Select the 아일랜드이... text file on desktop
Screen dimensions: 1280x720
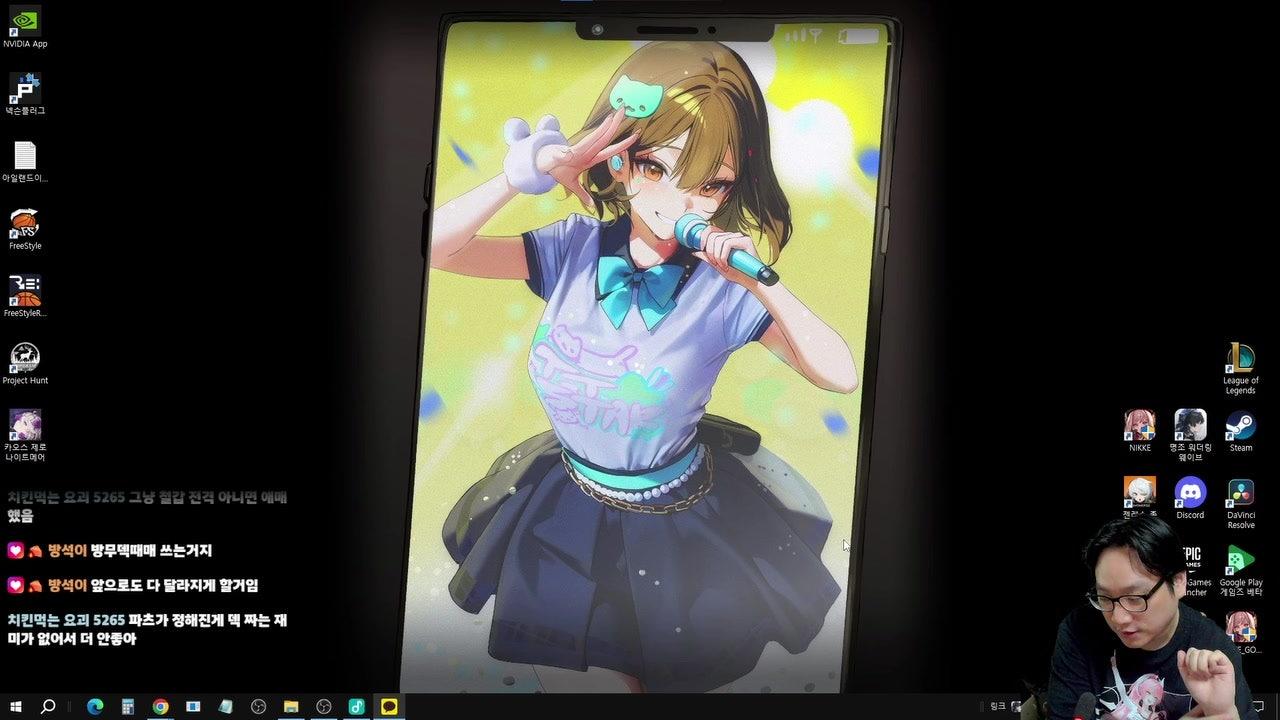[25, 162]
